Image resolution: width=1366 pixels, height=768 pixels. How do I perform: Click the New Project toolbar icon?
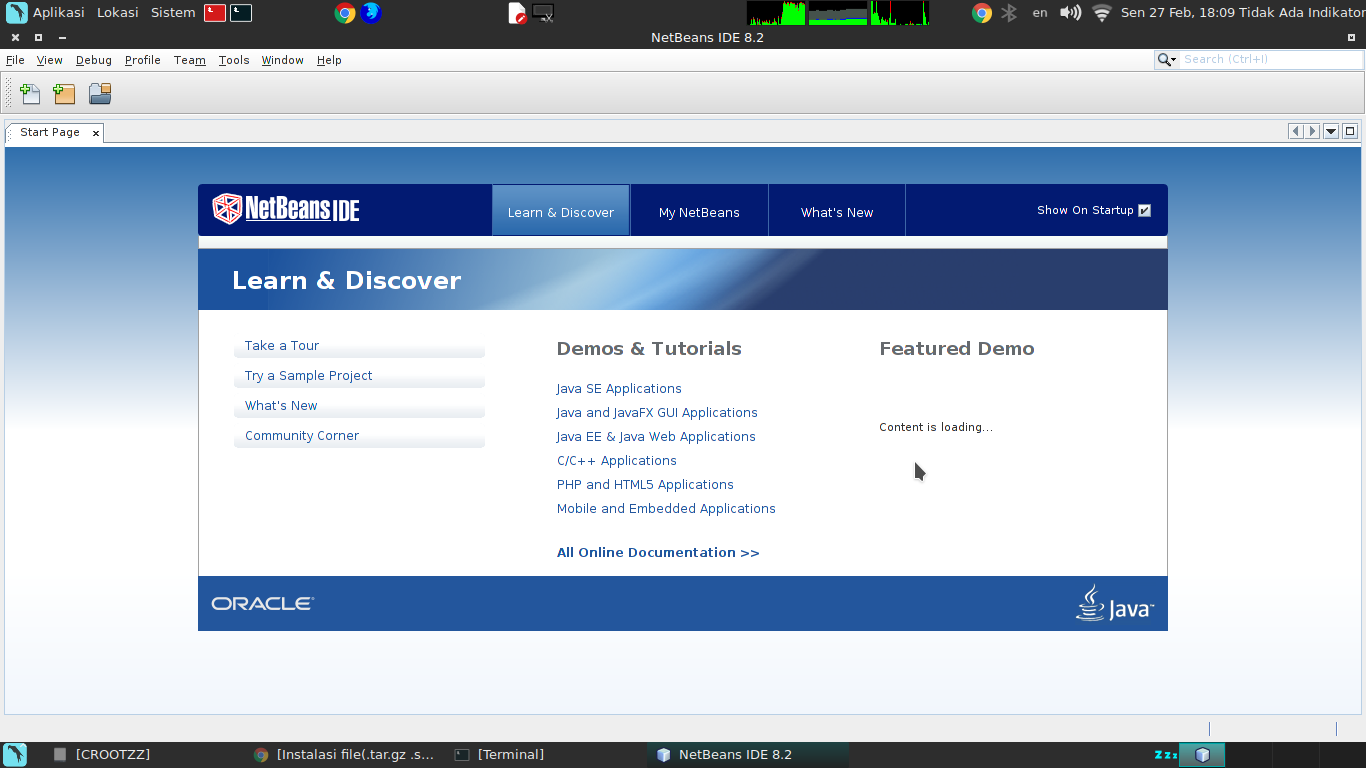pos(64,94)
